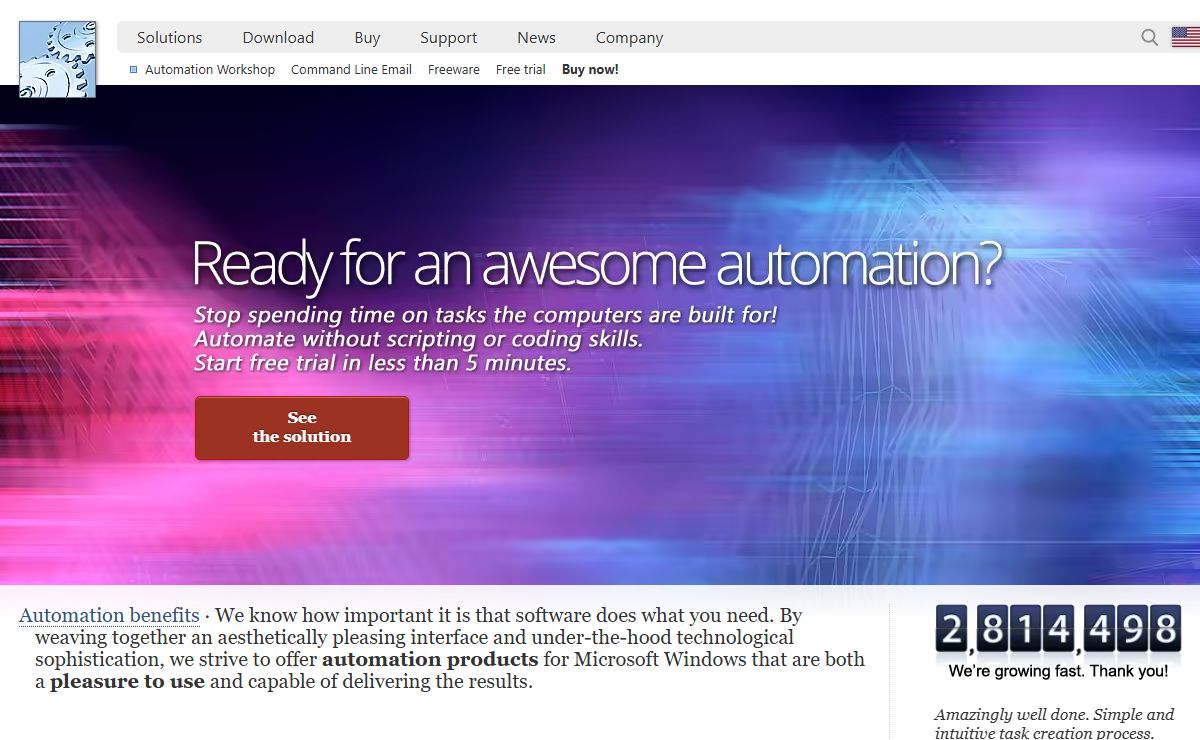Follow the Automation benefits link
1200x740 pixels.
pyautogui.click(x=109, y=615)
